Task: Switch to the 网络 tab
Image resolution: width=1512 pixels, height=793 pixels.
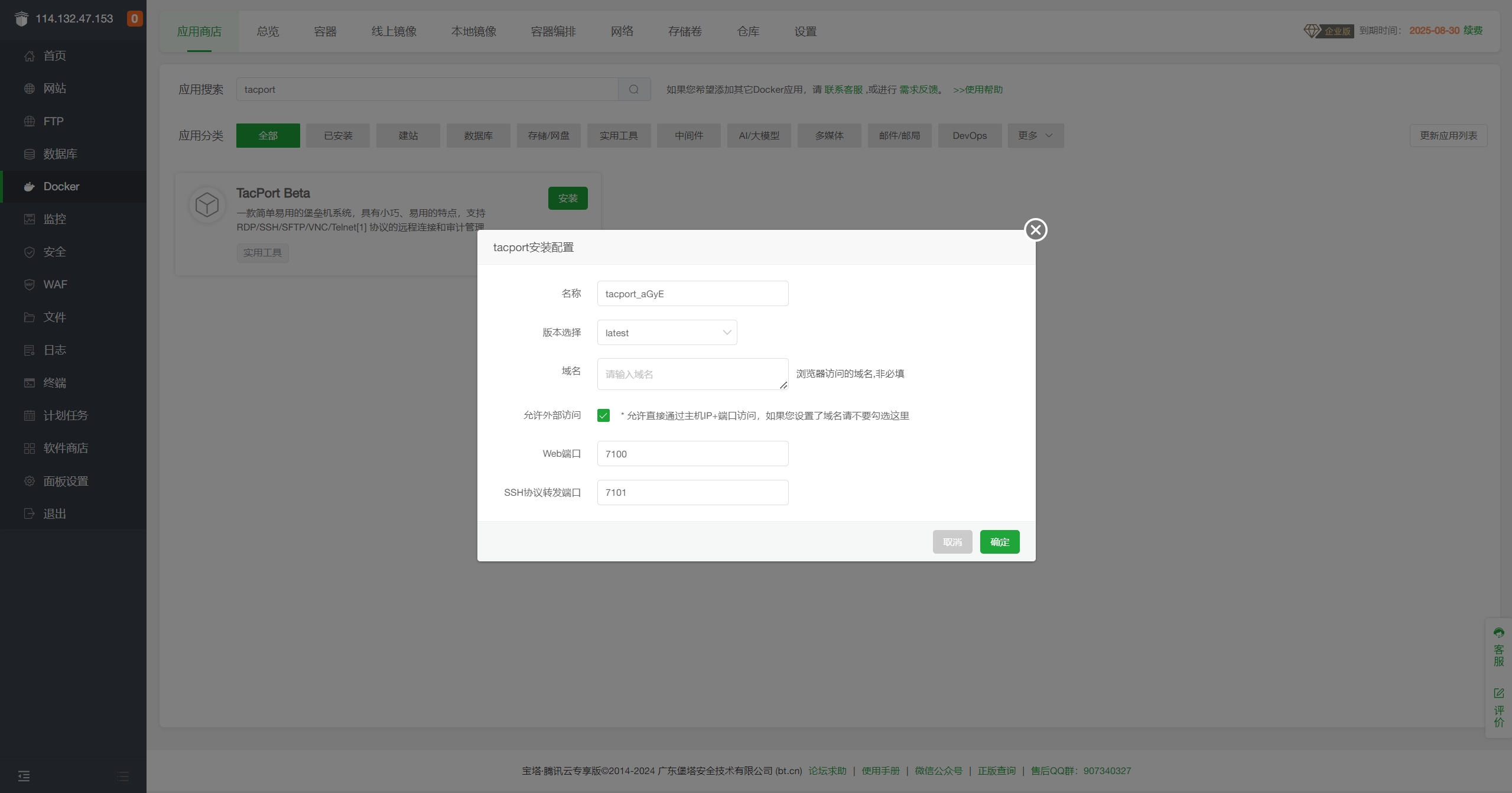Action: 622,31
